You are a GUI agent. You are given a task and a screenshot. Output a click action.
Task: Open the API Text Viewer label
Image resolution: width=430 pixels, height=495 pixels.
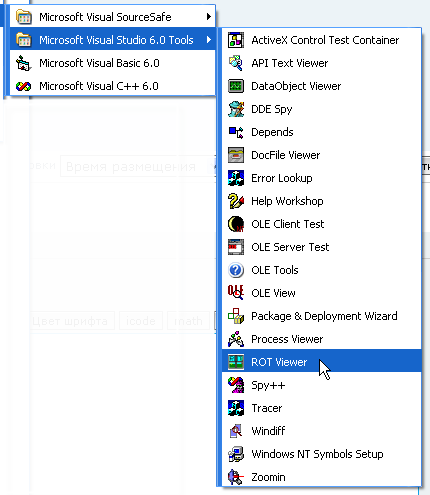click(290, 63)
